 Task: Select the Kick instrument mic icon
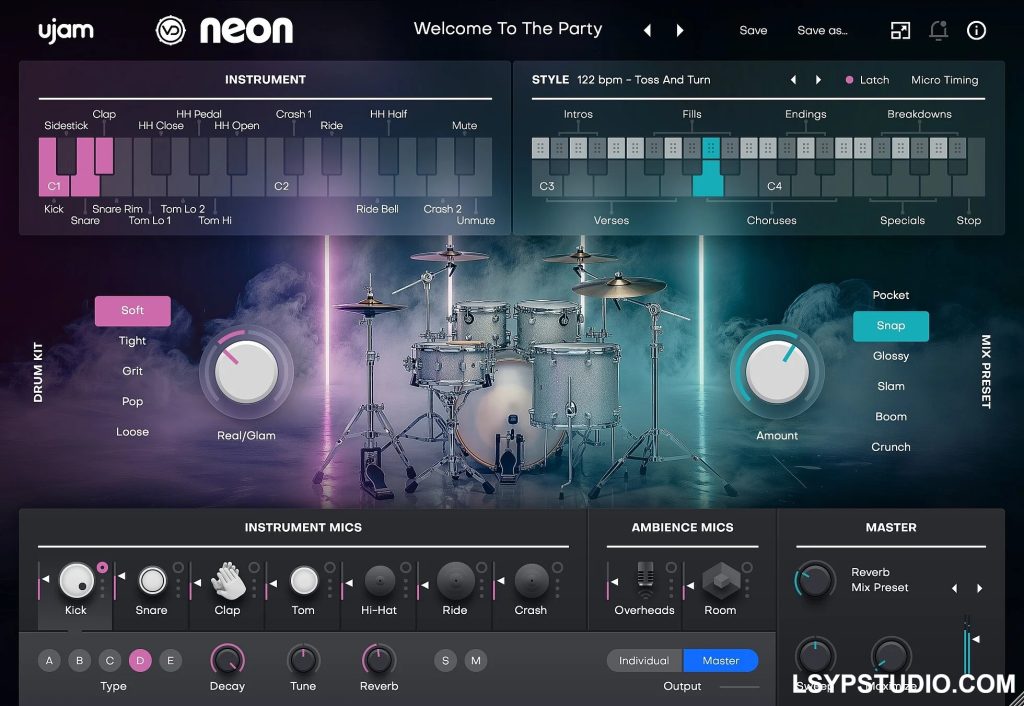click(77, 580)
